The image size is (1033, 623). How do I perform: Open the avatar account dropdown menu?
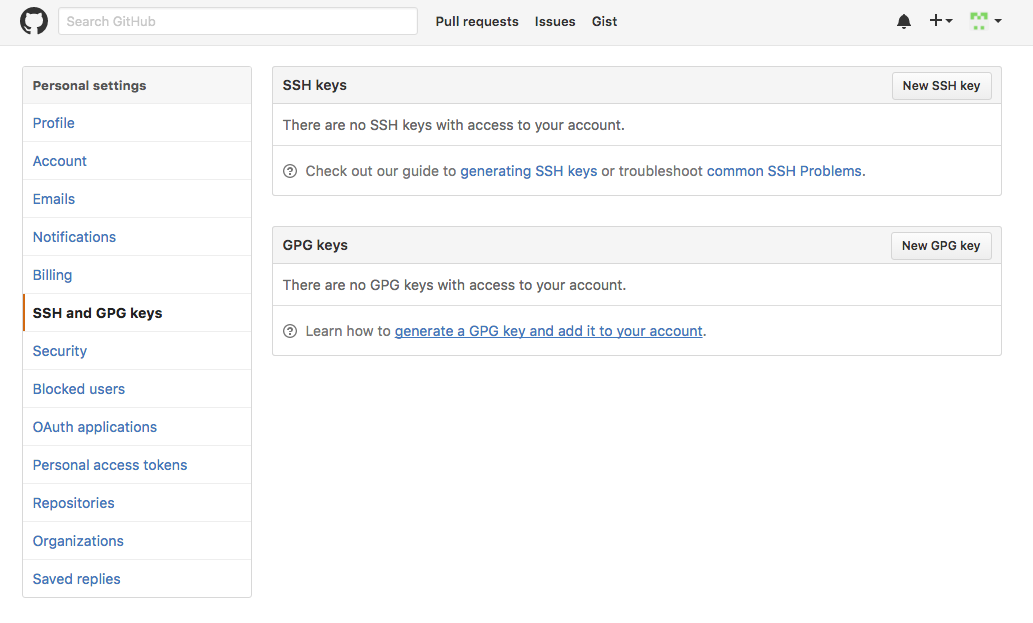coord(997,21)
